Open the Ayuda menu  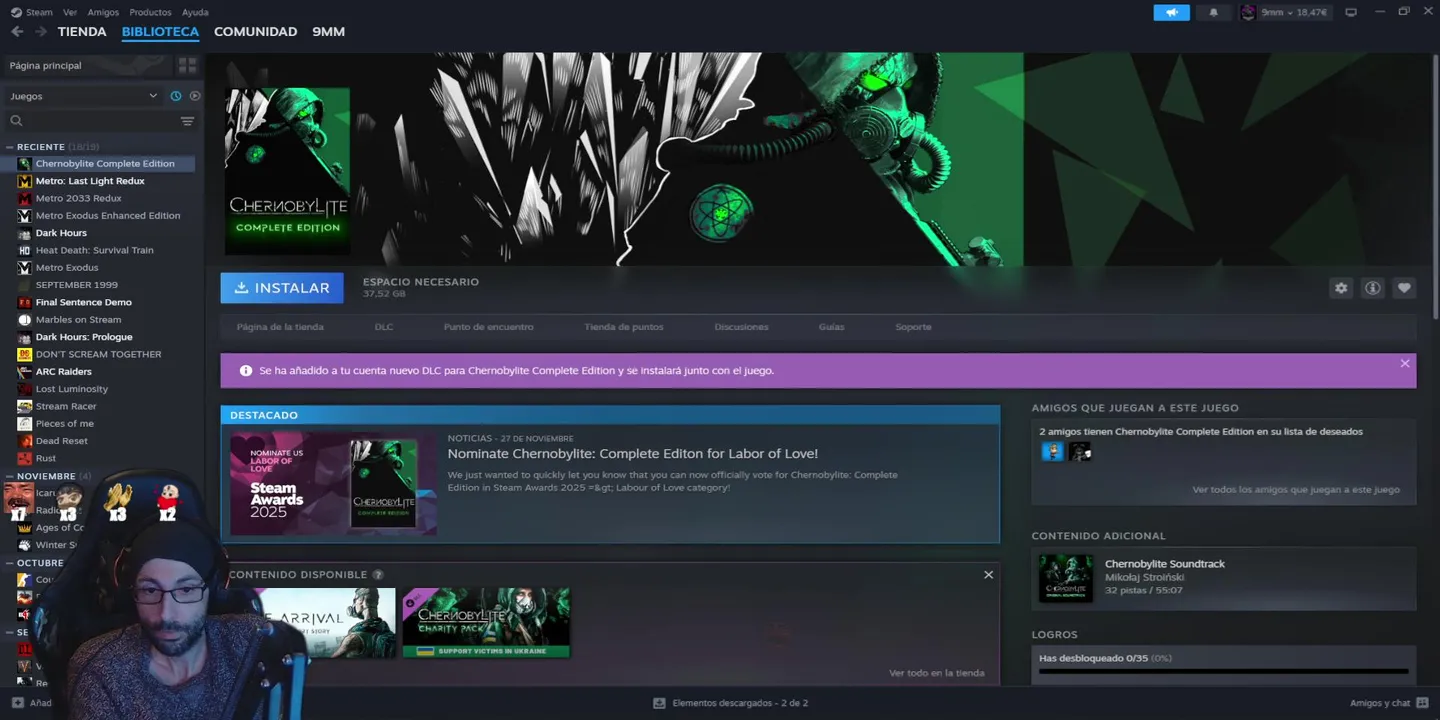coord(195,12)
